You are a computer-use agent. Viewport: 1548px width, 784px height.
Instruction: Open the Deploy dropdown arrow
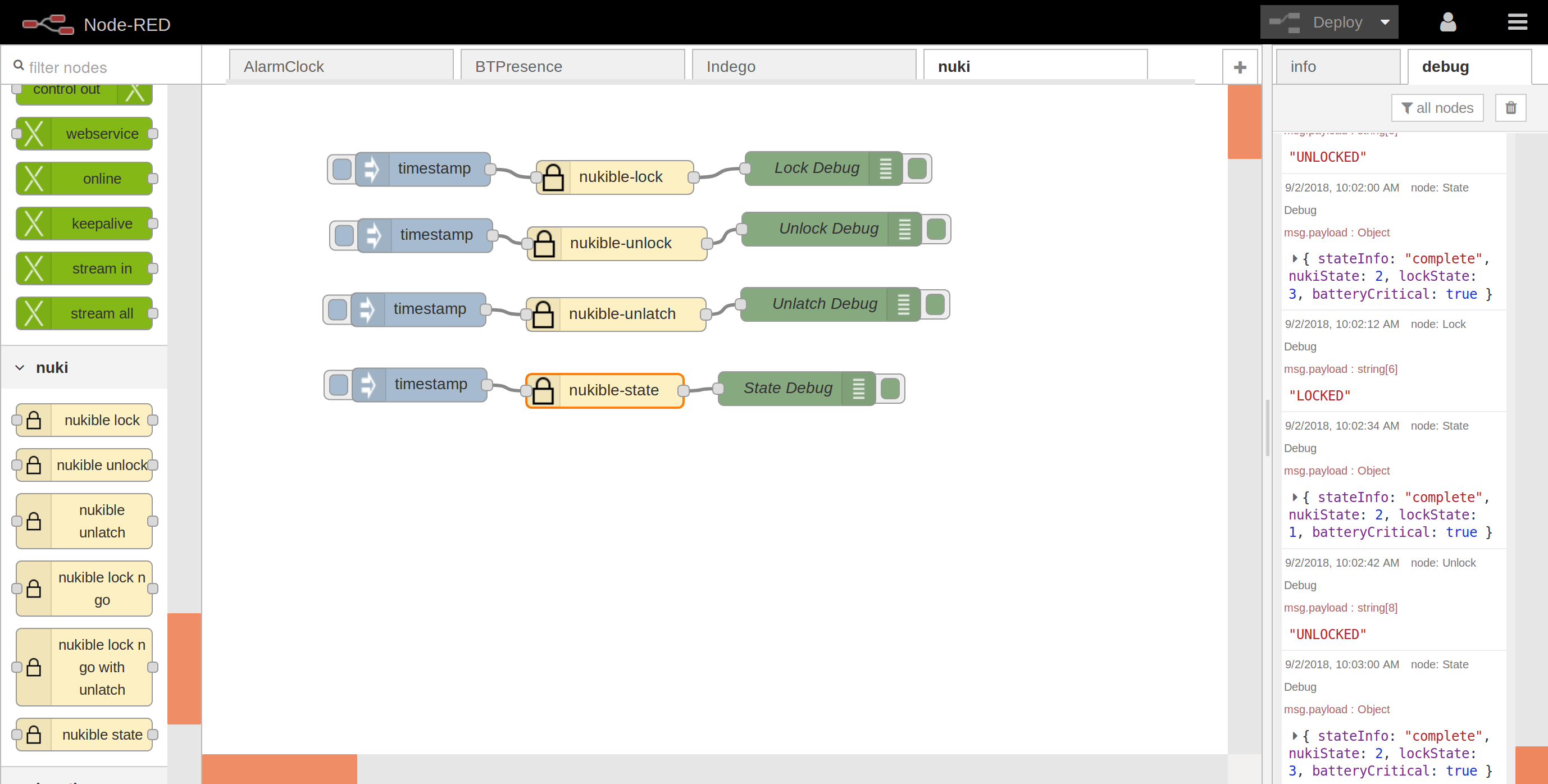tap(1385, 22)
